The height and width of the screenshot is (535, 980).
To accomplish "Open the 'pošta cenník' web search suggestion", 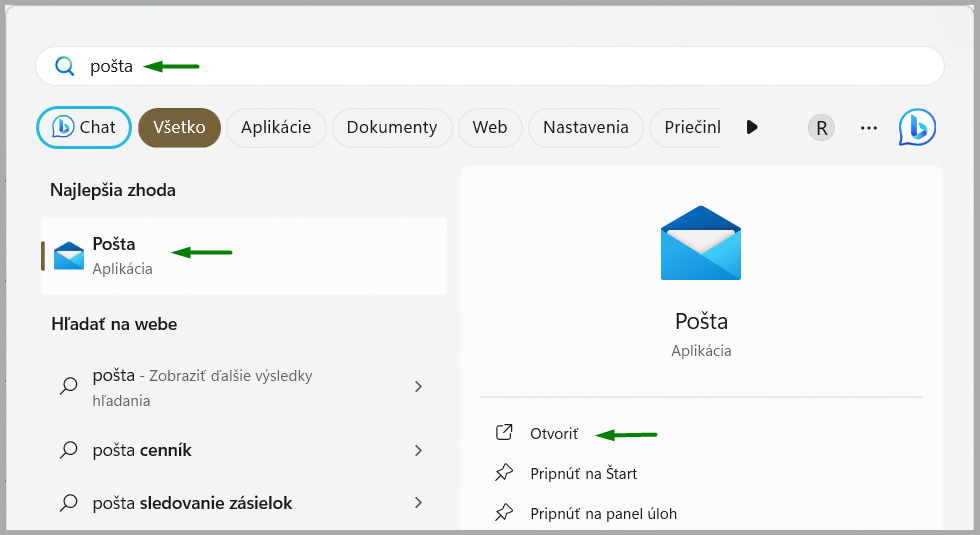I will (x=142, y=451).
